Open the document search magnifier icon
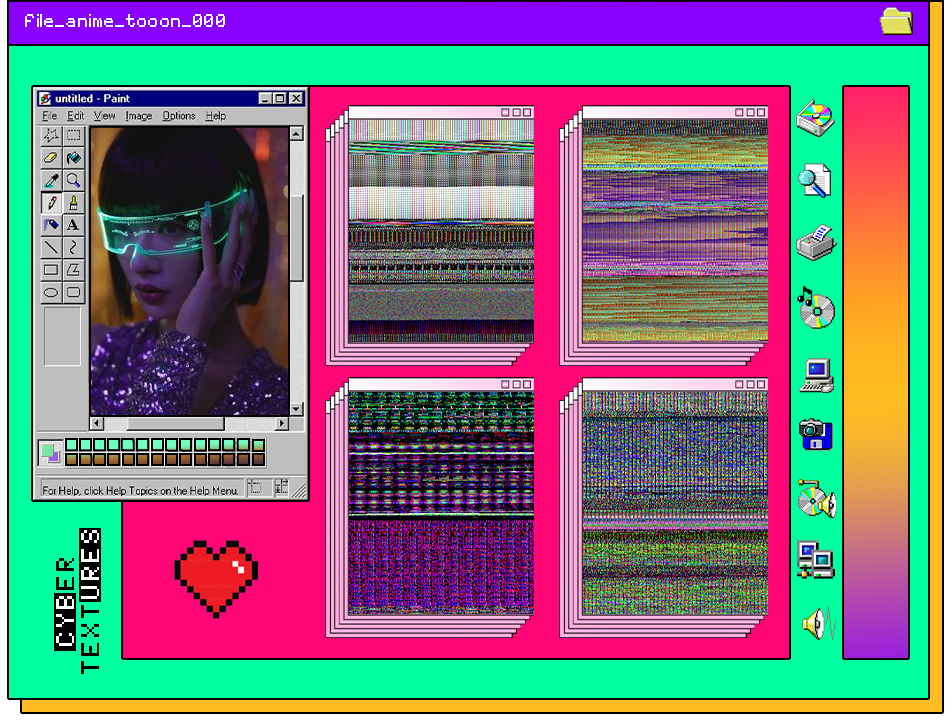Image resolution: width=950 pixels, height=723 pixels. pos(815,181)
